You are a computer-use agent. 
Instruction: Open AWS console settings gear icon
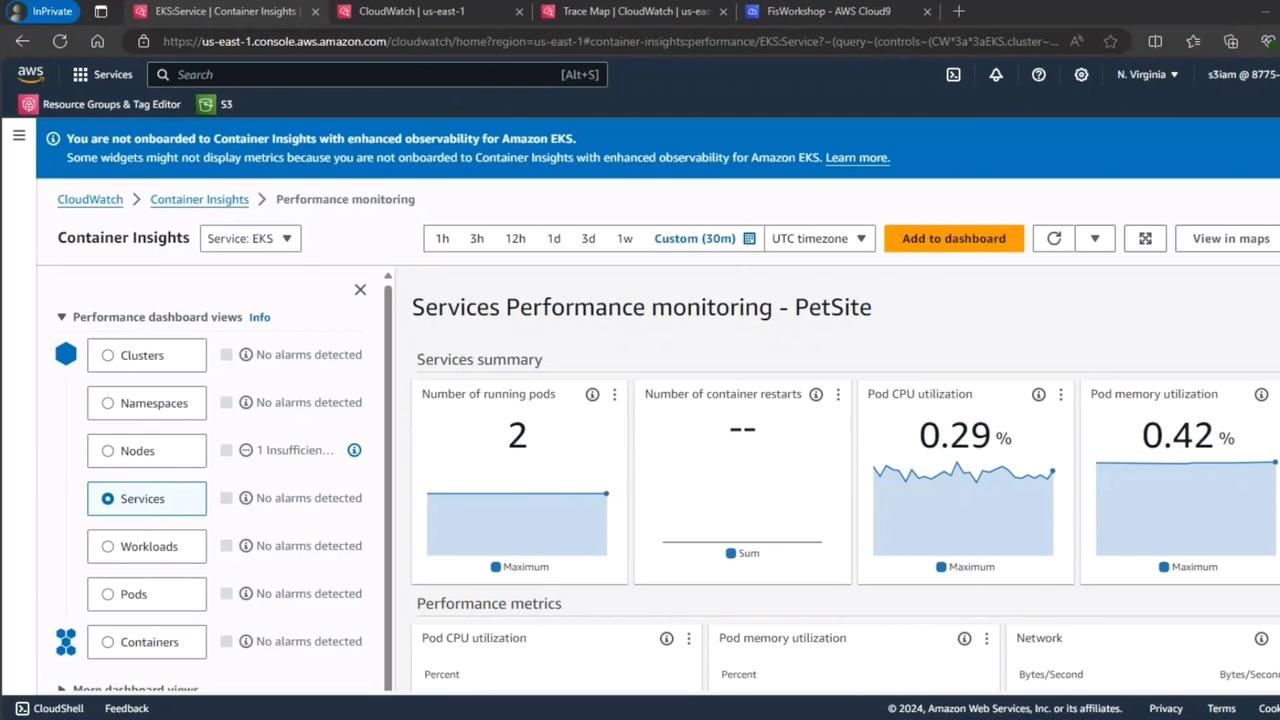(1081, 75)
